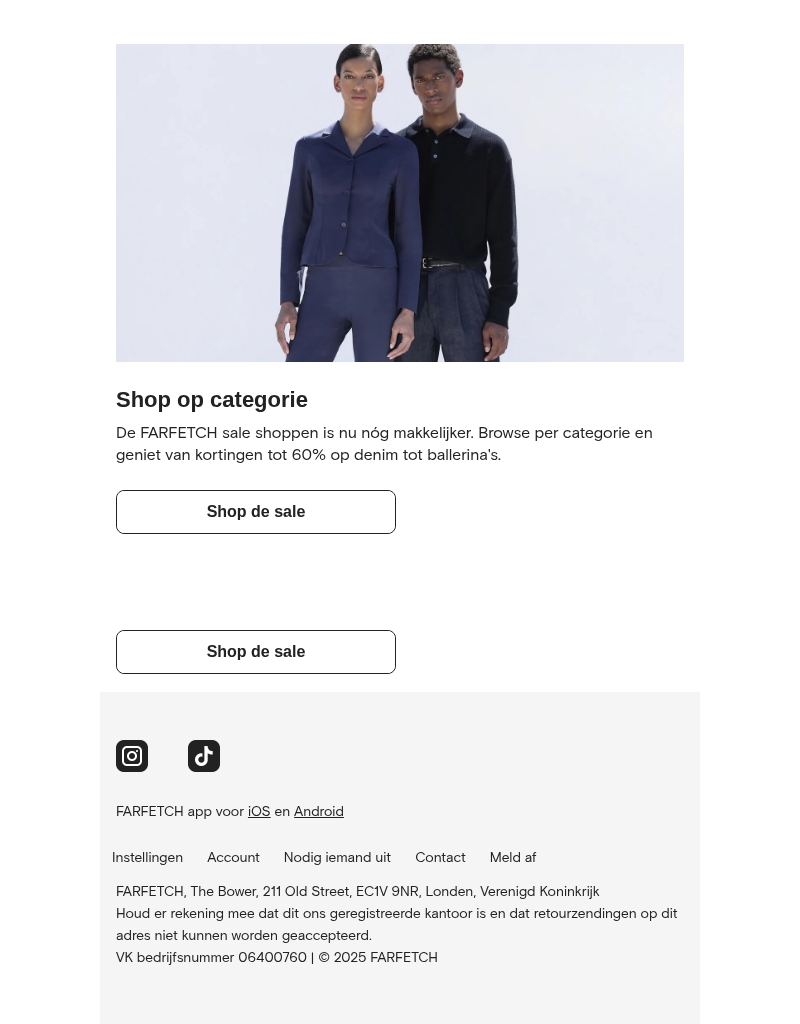Click the Shop op categorie heading
The height and width of the screenshot is (1024, 800).
(x=212, y=400)
